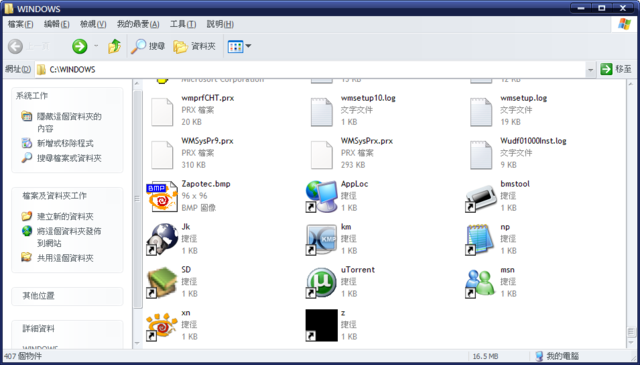Select the wmsetup10.log file icon
Image resolution: width=640 pixels, height=365 pixels.
(322, 112)
